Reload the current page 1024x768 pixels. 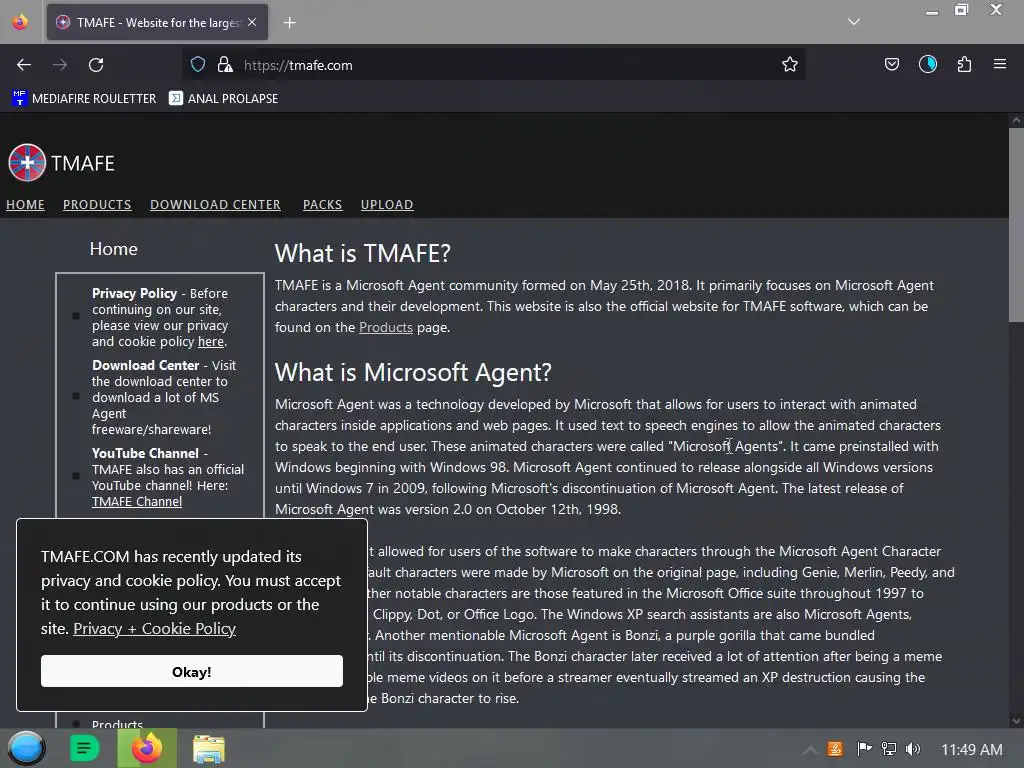(96, 65)
